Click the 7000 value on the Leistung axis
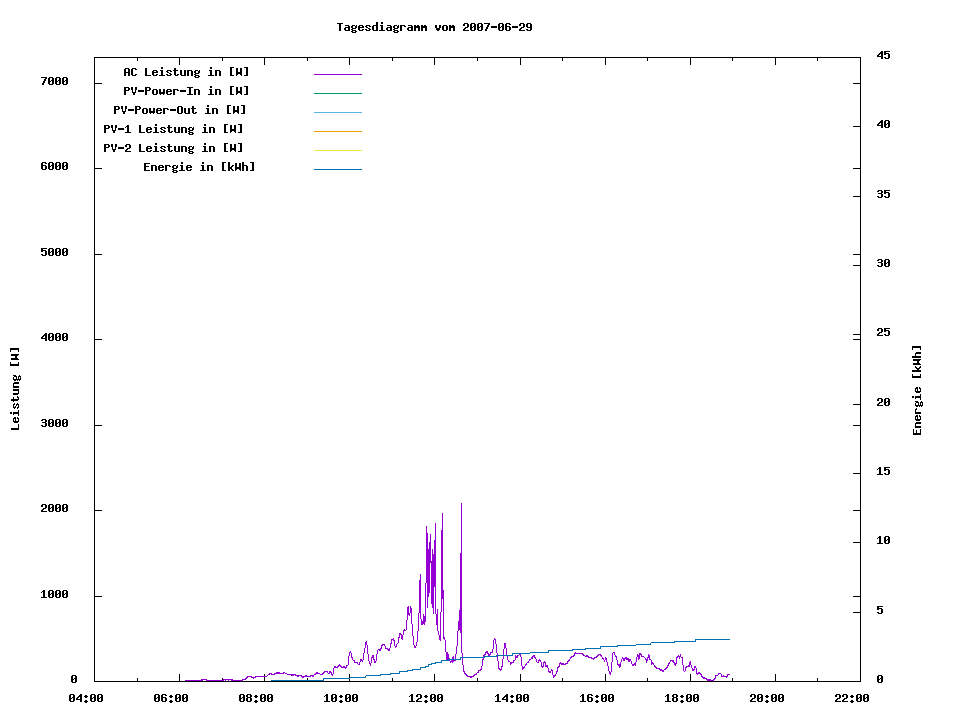The image size is (960, 720). [x=53, y=81]
